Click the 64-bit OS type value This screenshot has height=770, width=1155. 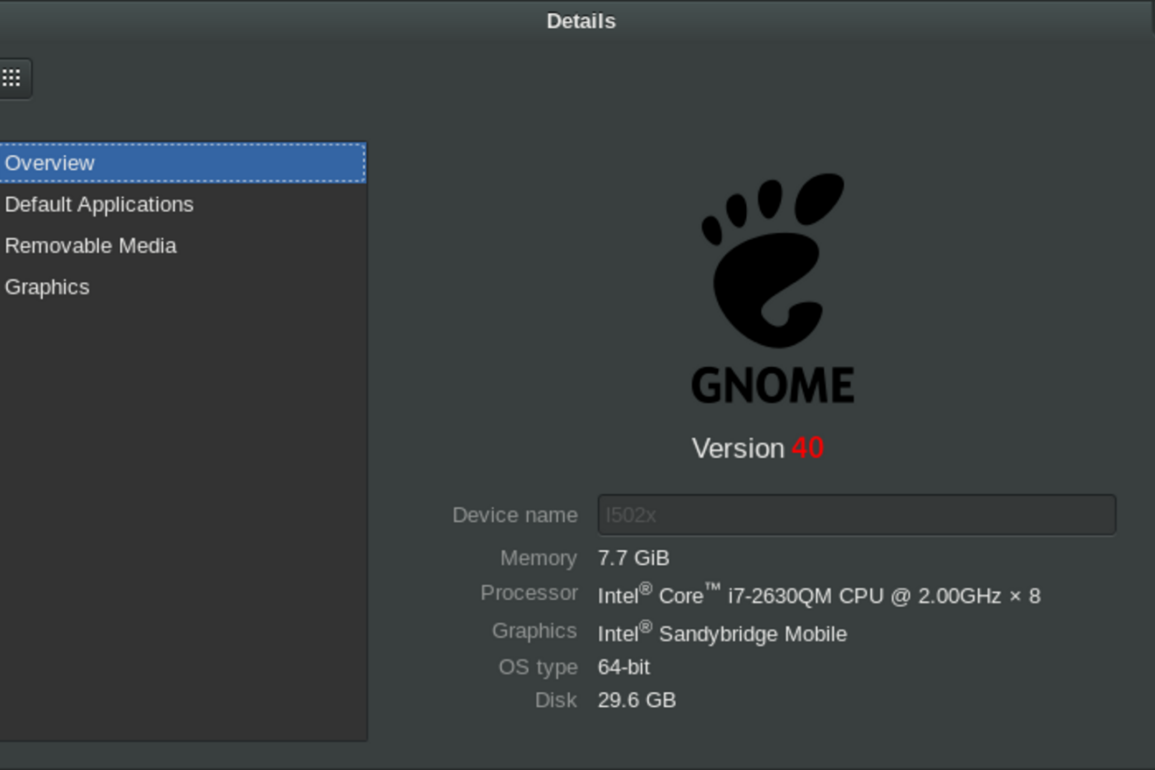click(623, 667)
